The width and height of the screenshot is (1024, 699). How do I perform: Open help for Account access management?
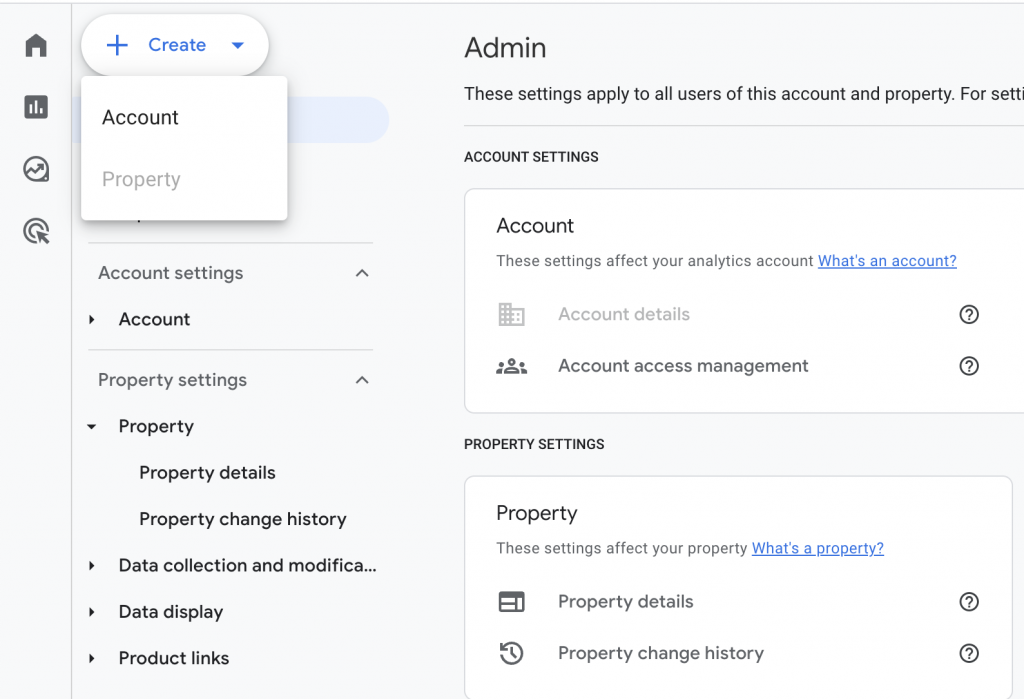[969, 366]
